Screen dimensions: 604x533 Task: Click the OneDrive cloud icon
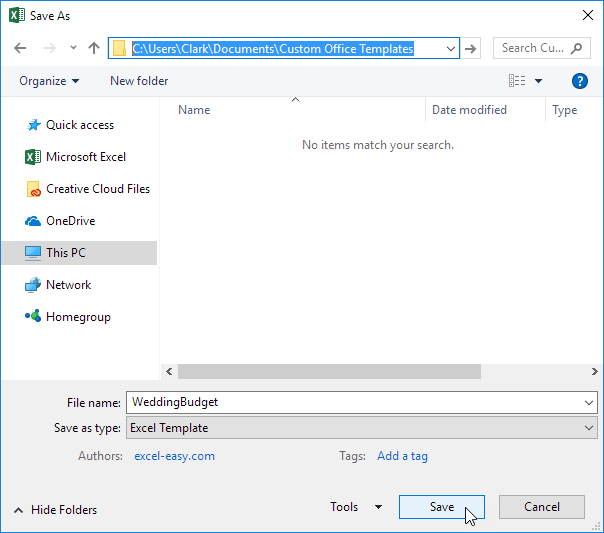(x=33, y=221)
